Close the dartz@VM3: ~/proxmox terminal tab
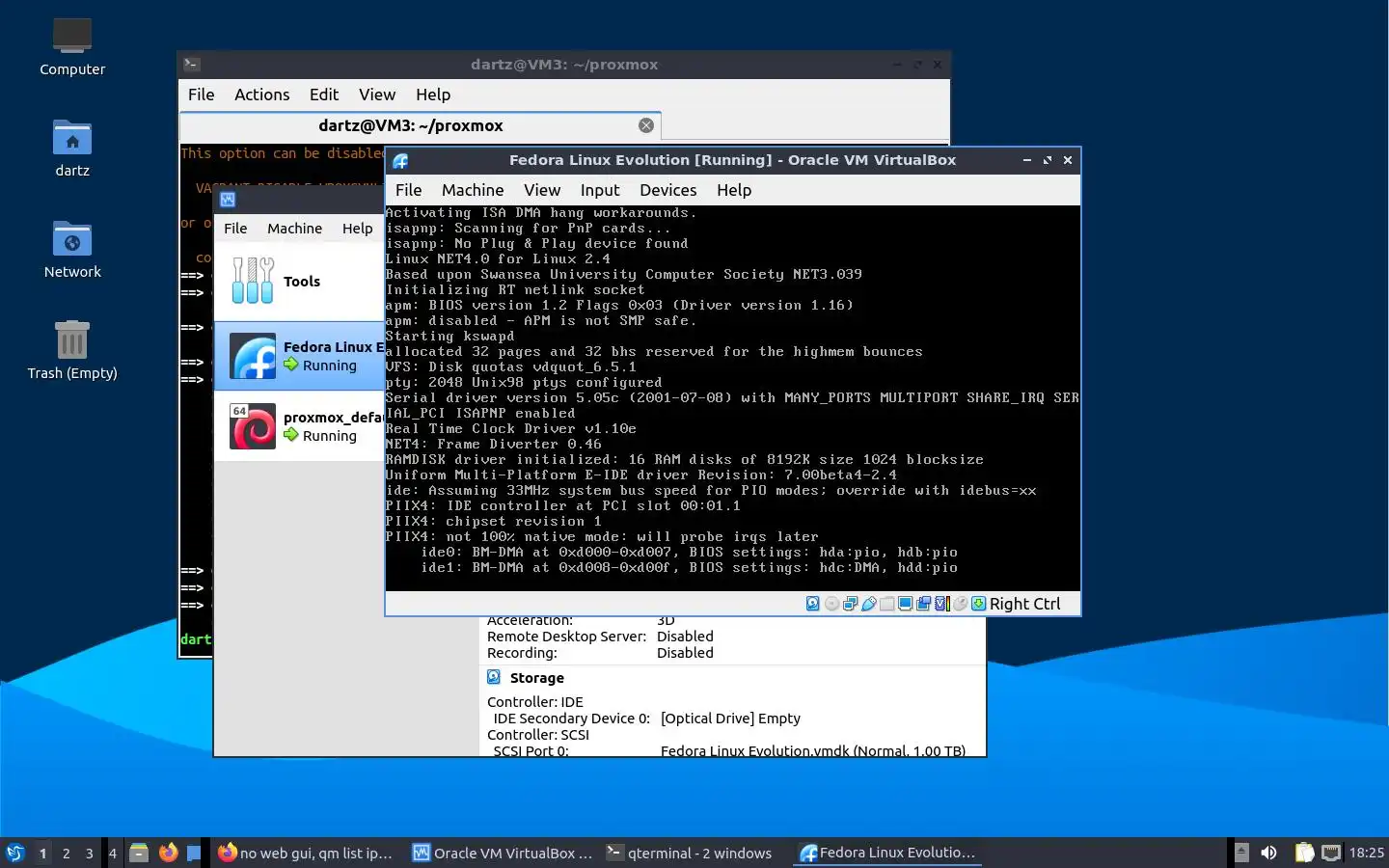The image size is (1389, 868). click(646, 125)
